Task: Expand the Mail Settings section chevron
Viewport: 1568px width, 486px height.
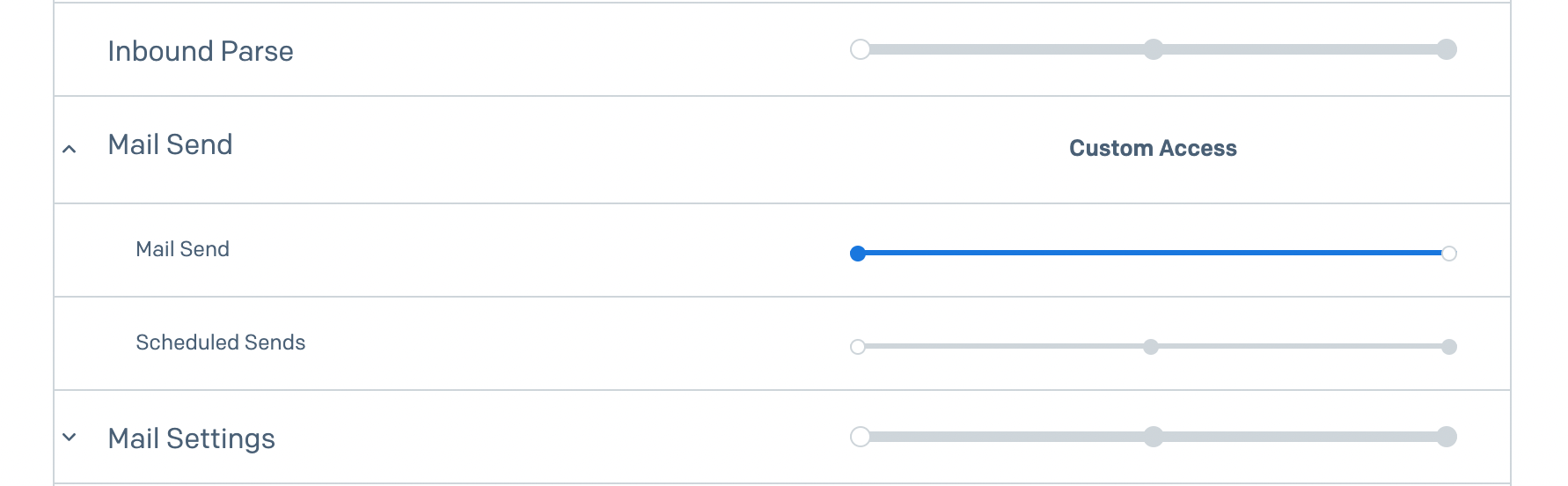Action: [x=70, y=437]
